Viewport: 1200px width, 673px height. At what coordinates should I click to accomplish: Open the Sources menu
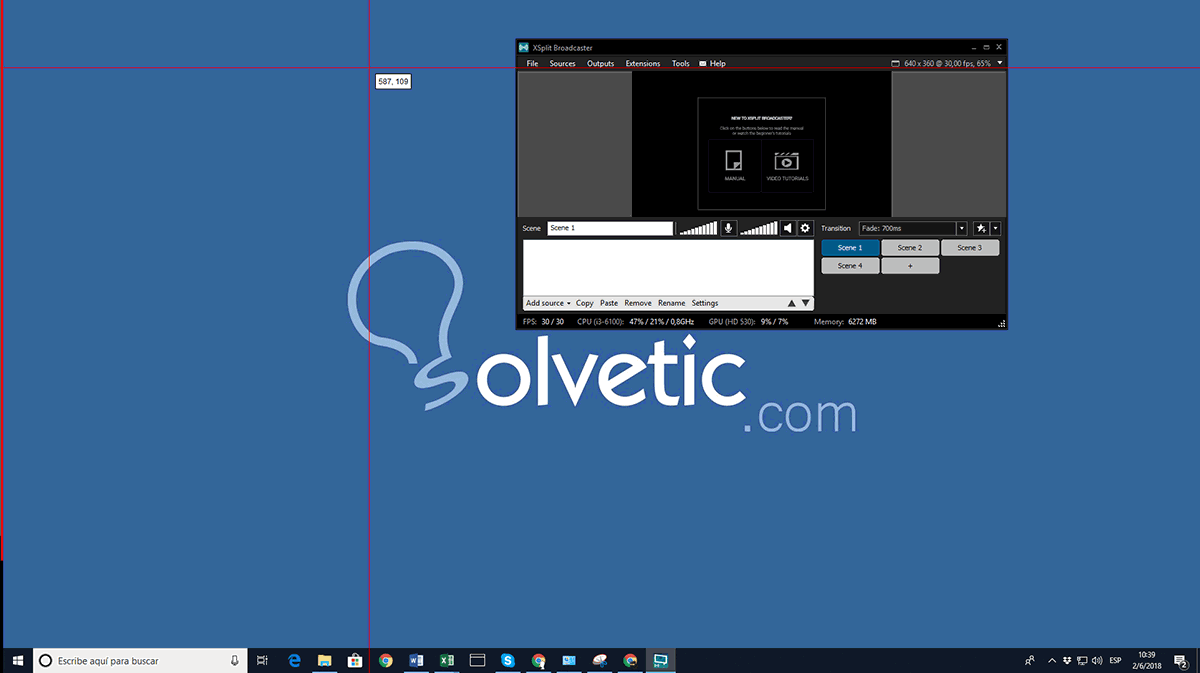[x=562, y=63]
